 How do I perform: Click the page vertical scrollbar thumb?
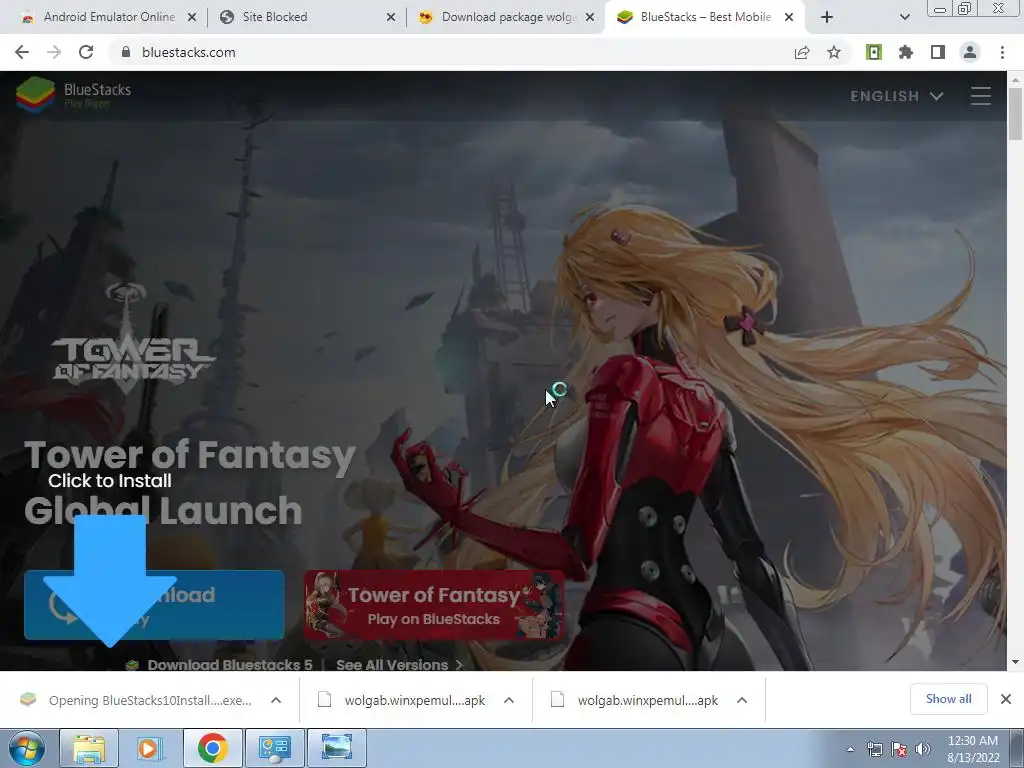coord(1015,114)
